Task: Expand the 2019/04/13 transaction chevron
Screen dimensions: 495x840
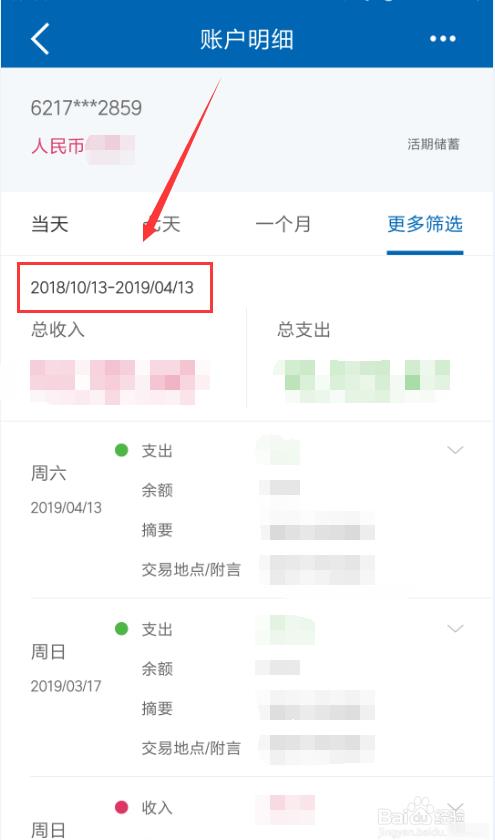Action: 455,450
